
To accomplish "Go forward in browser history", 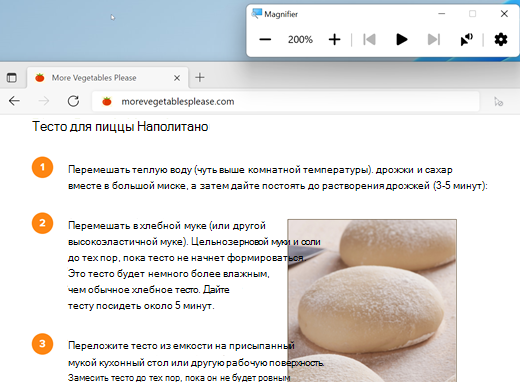I will pyautogui.click(x=44, y=101).
